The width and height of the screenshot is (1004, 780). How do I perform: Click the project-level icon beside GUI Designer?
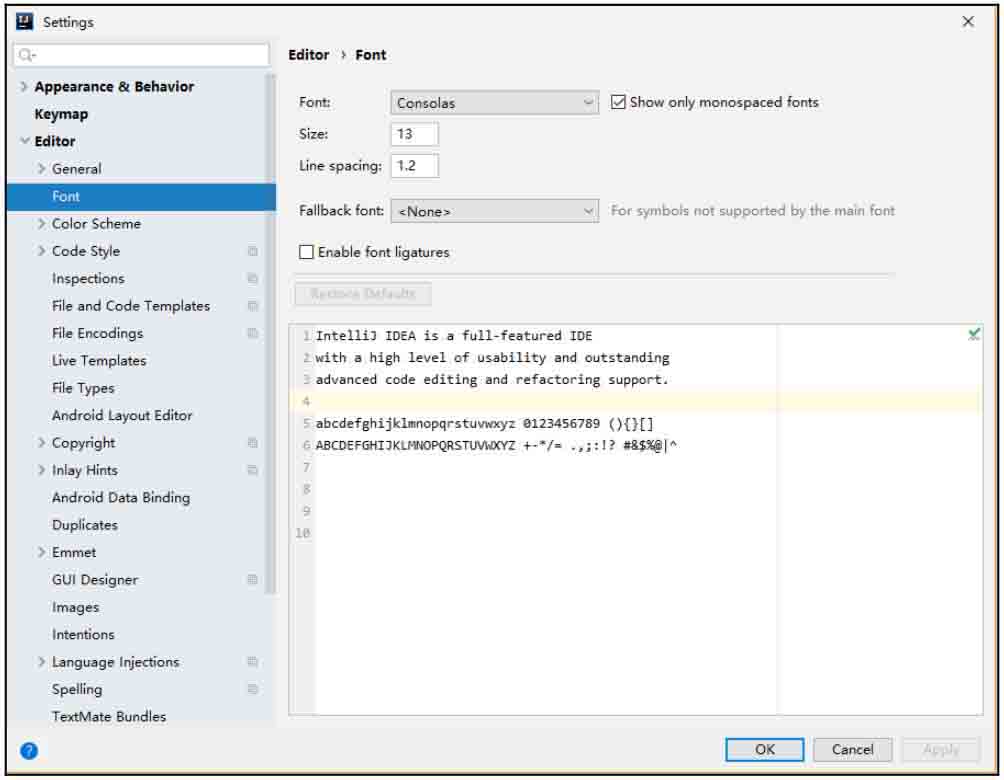(x=253, y=580)
